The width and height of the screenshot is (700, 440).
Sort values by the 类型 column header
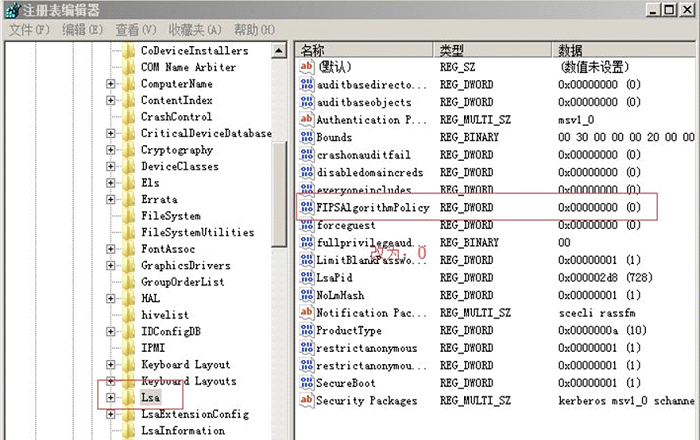[493, 50]
